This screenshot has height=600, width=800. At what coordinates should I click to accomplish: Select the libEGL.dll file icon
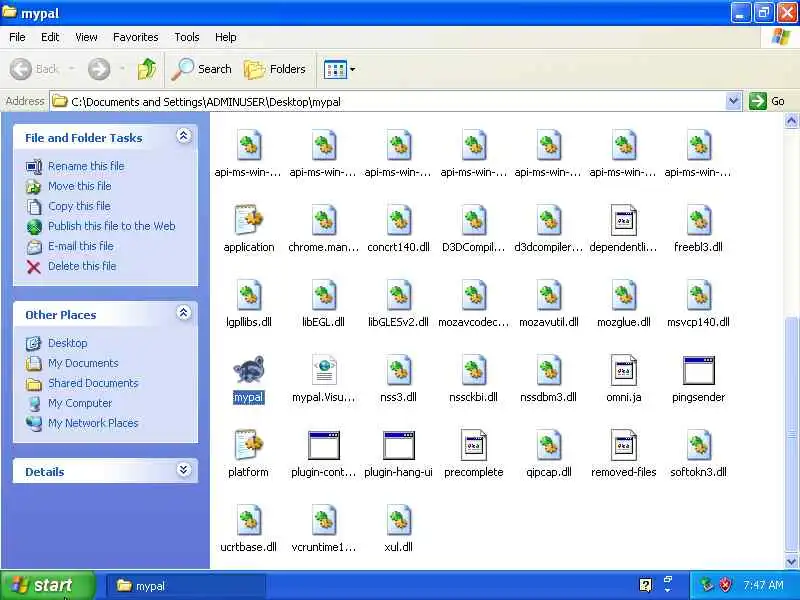323,295
